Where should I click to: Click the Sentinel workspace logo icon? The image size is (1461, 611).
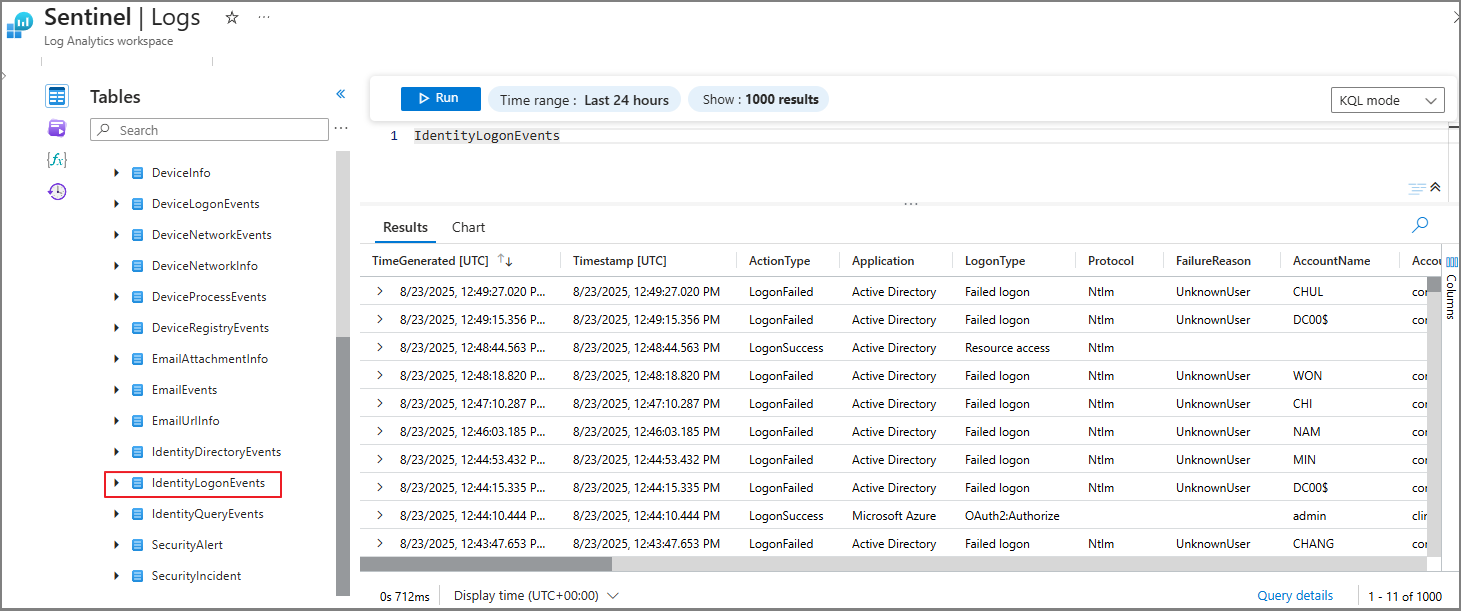20,24
